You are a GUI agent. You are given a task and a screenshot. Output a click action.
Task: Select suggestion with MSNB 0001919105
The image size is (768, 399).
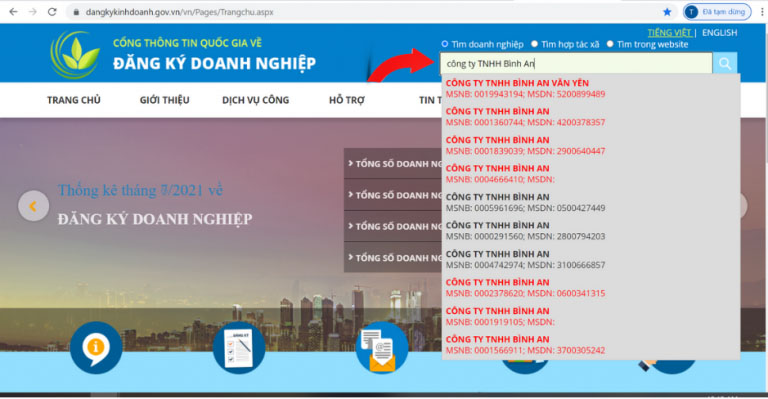590,316
